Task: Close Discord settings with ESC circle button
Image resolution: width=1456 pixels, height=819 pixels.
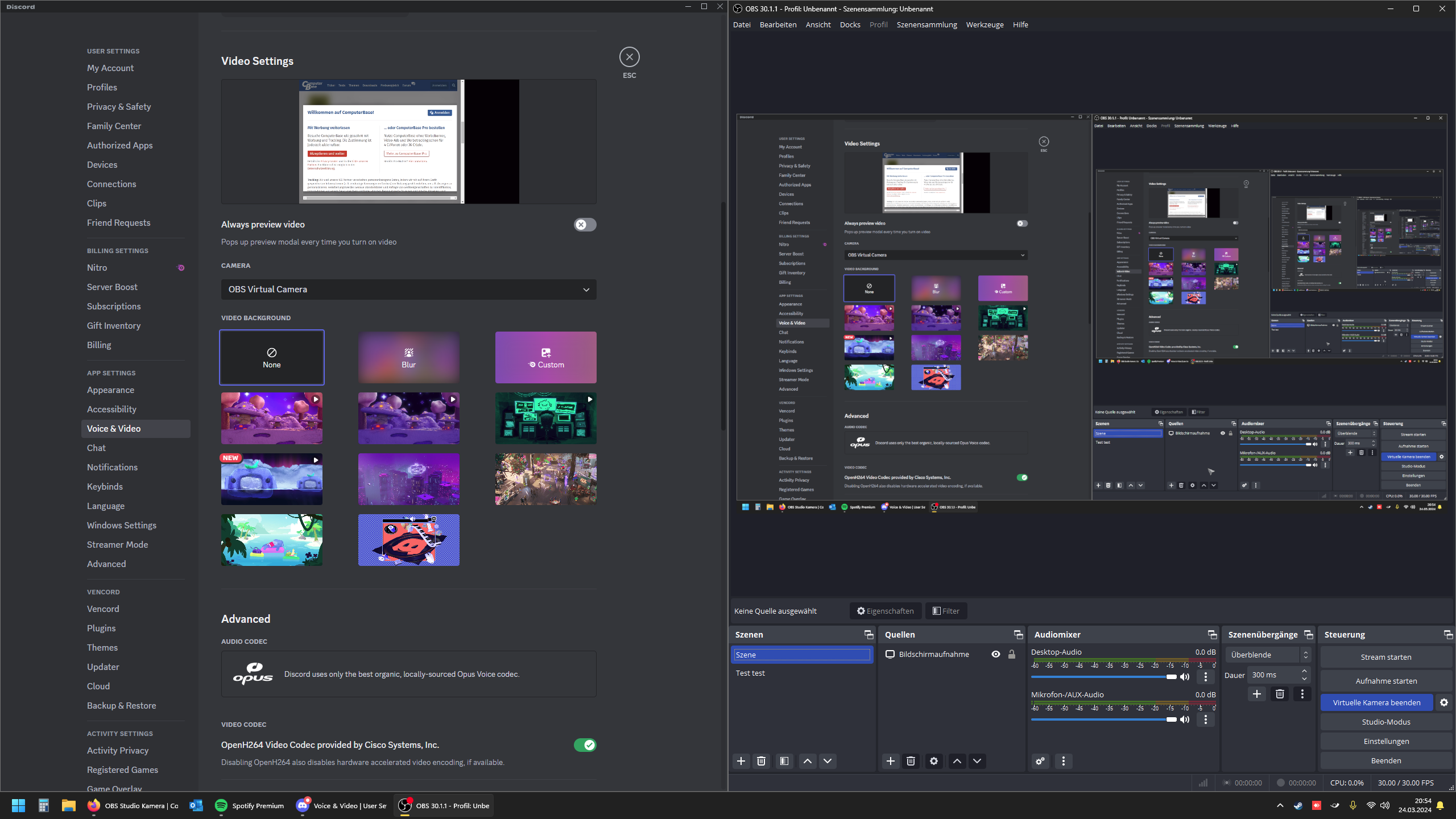Action: (x=629, y=57)
